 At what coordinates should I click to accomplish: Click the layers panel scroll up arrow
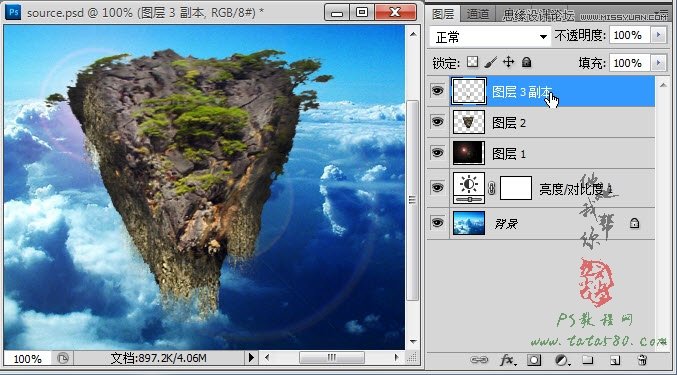tap(663, 85)
